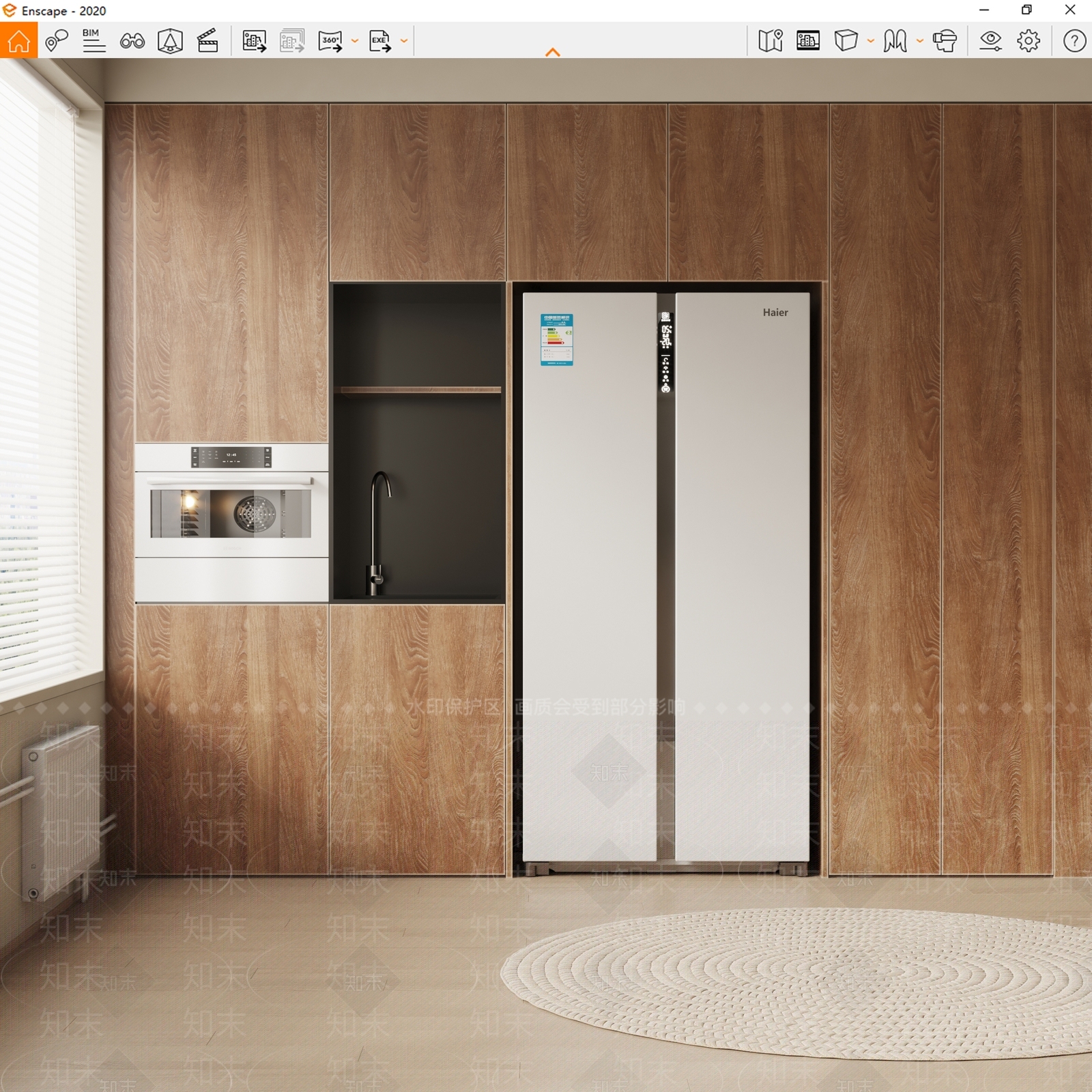This screenshot has height=1092, width=1092.
Task: Open the Enscape asset library icon
Action: click(x=170, y=41)
